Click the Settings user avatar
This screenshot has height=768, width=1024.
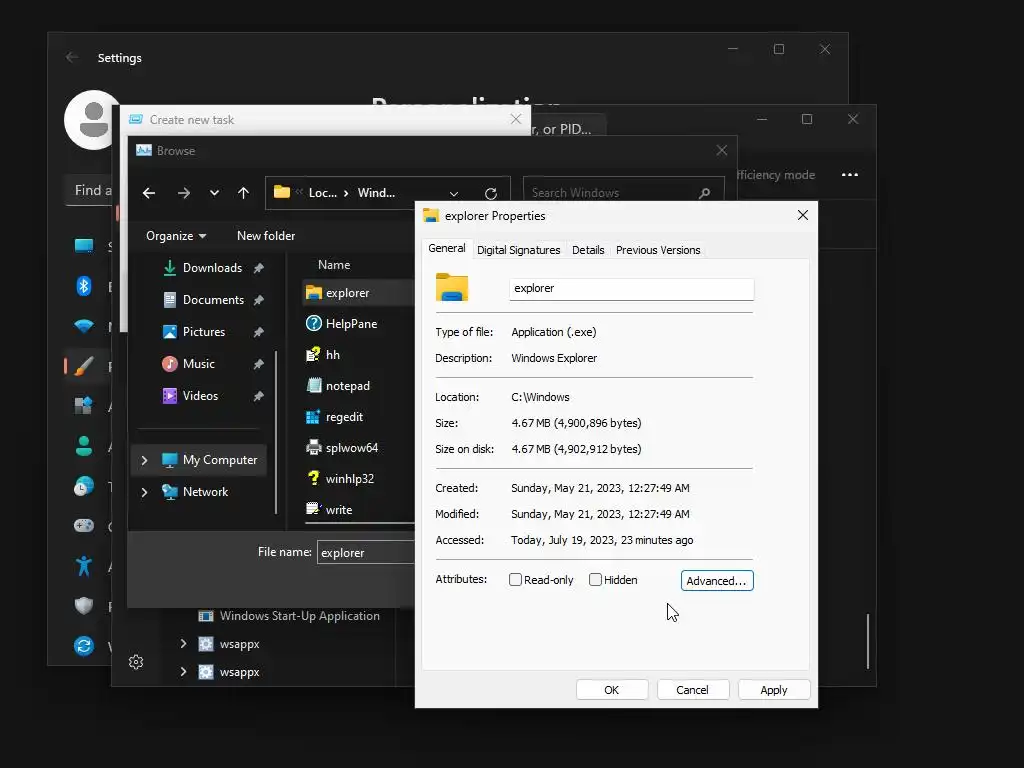pyautogui.click(x=93, y=120)
